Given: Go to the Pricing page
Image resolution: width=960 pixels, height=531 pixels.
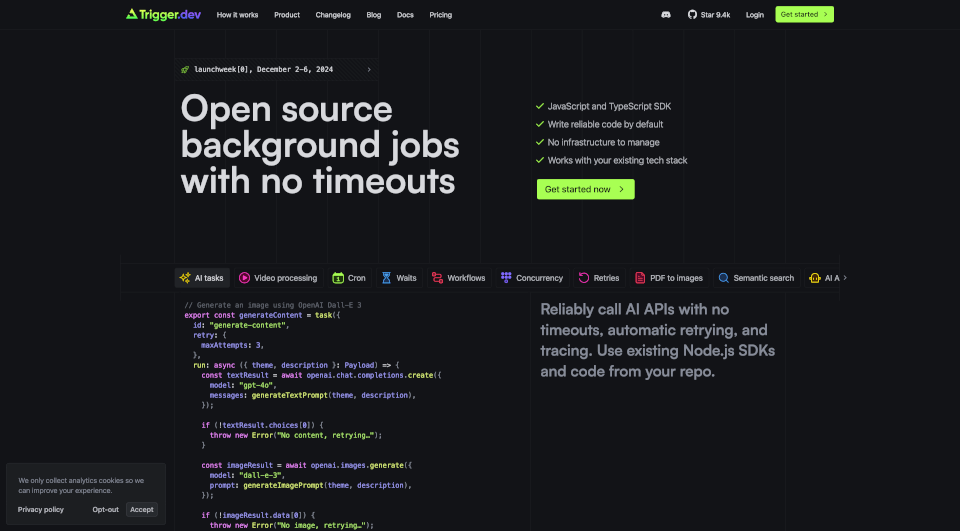Looking at the screenshot, I should pyautogui.click(x=440, y=15).
